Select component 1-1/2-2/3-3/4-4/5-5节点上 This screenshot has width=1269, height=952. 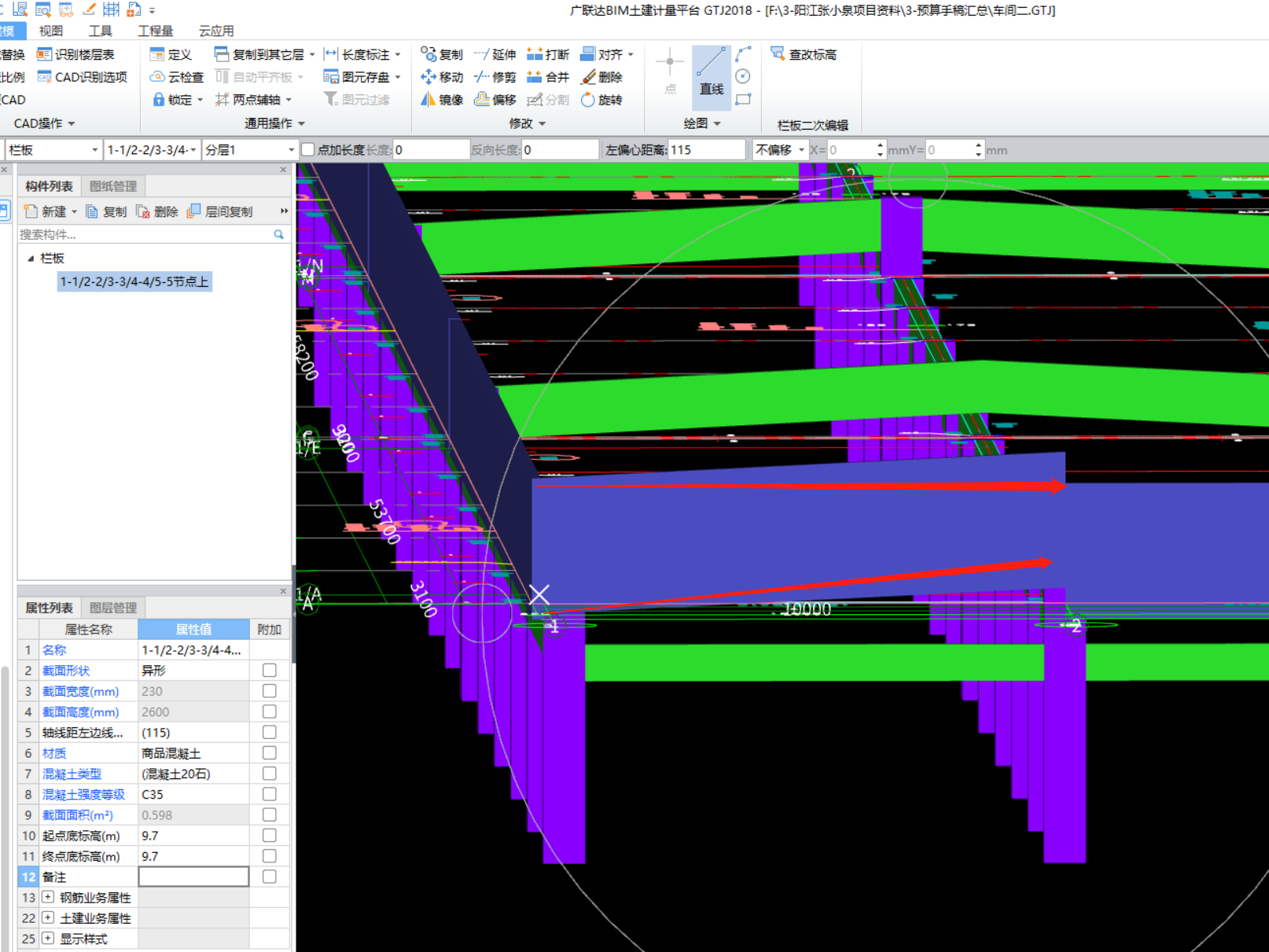coord(134,281)
